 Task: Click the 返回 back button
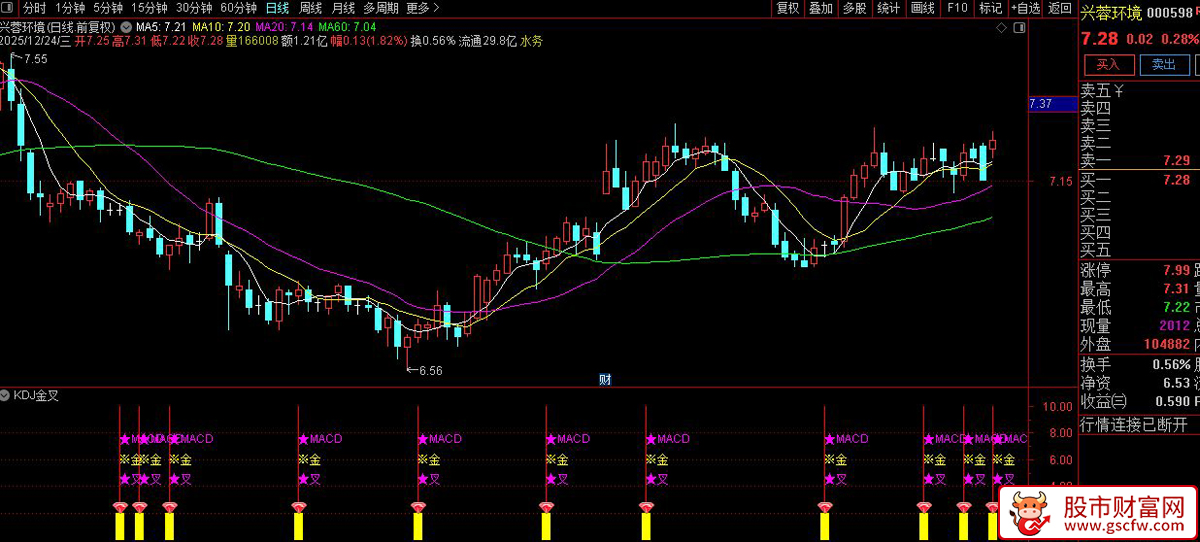point(1059,8)
